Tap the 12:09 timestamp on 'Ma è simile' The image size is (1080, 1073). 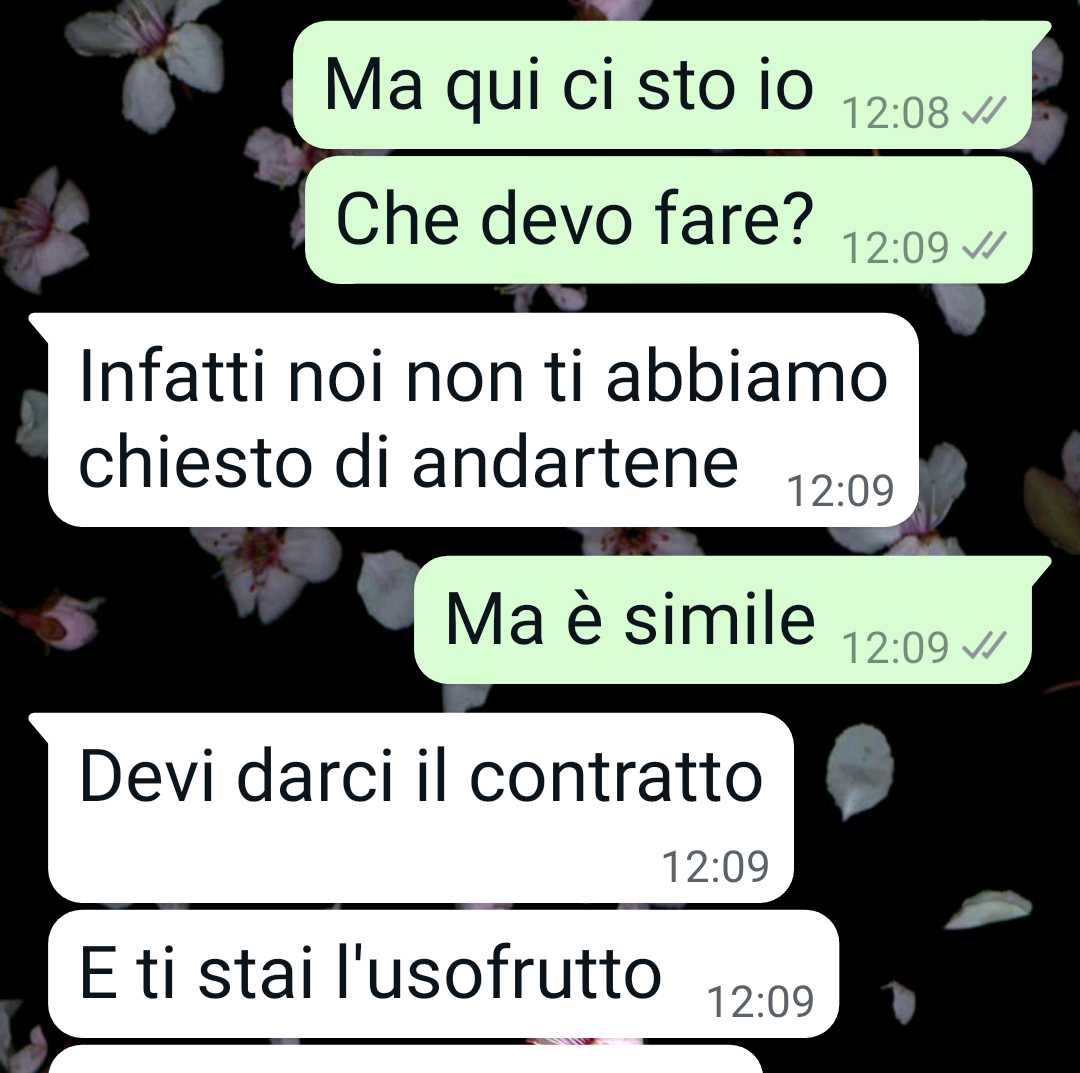point(895,648)
